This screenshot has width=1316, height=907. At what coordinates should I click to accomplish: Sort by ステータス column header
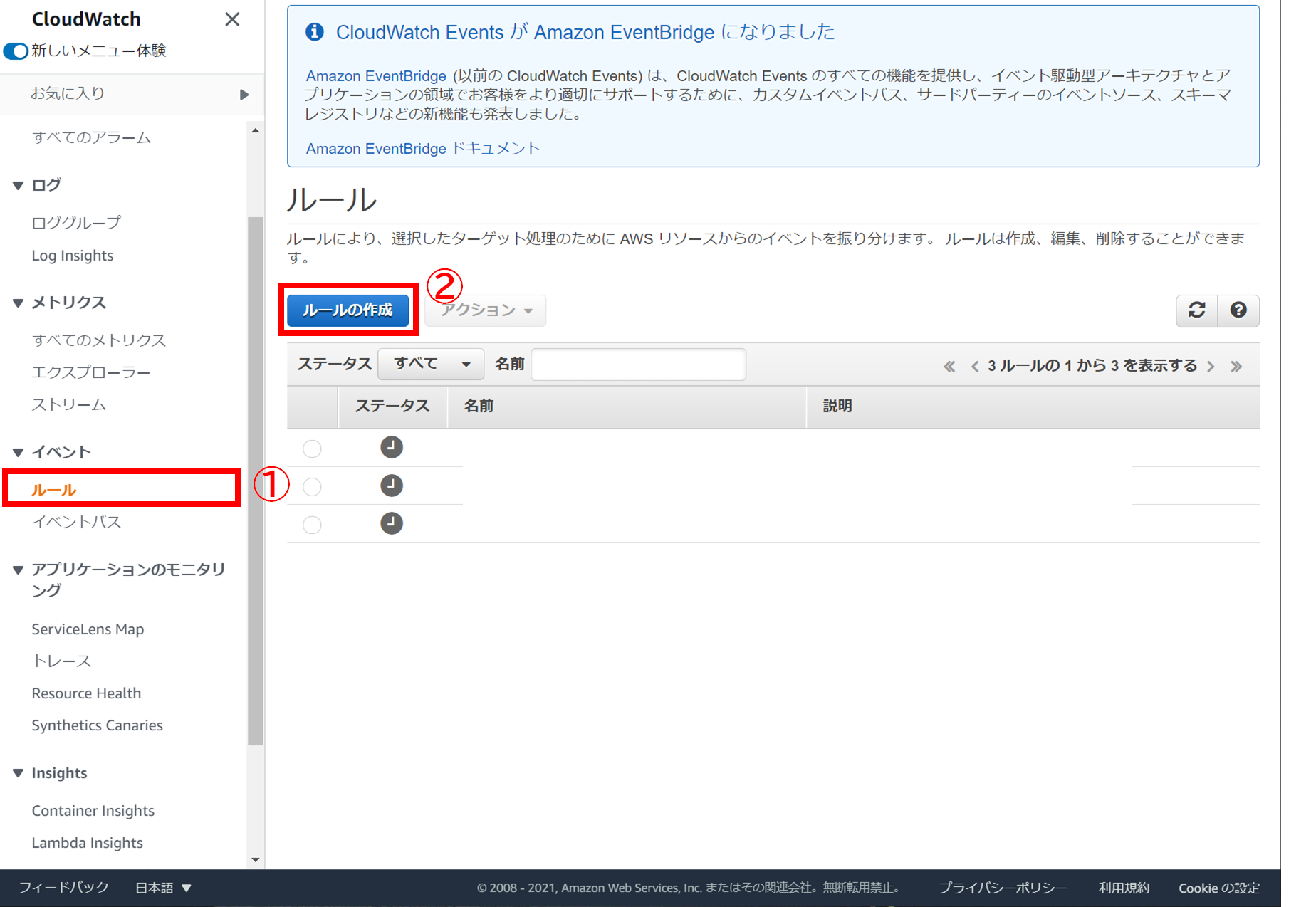pos(392,407)
